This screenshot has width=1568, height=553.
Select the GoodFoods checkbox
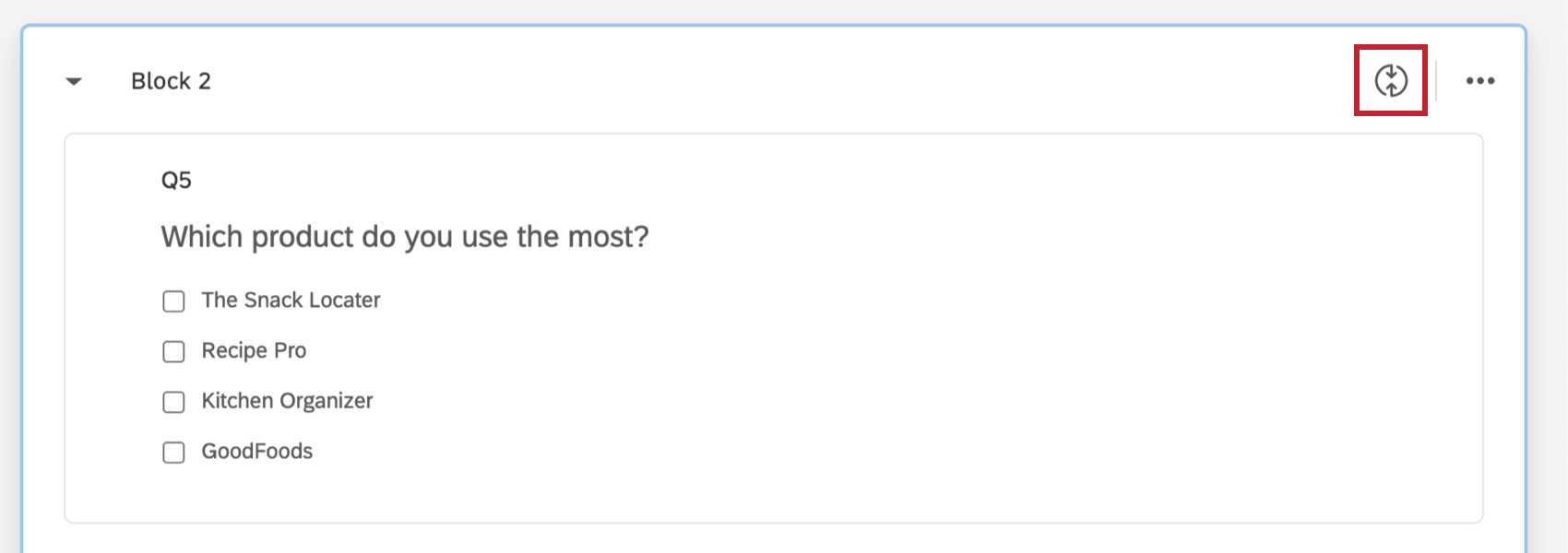point(173,453)
